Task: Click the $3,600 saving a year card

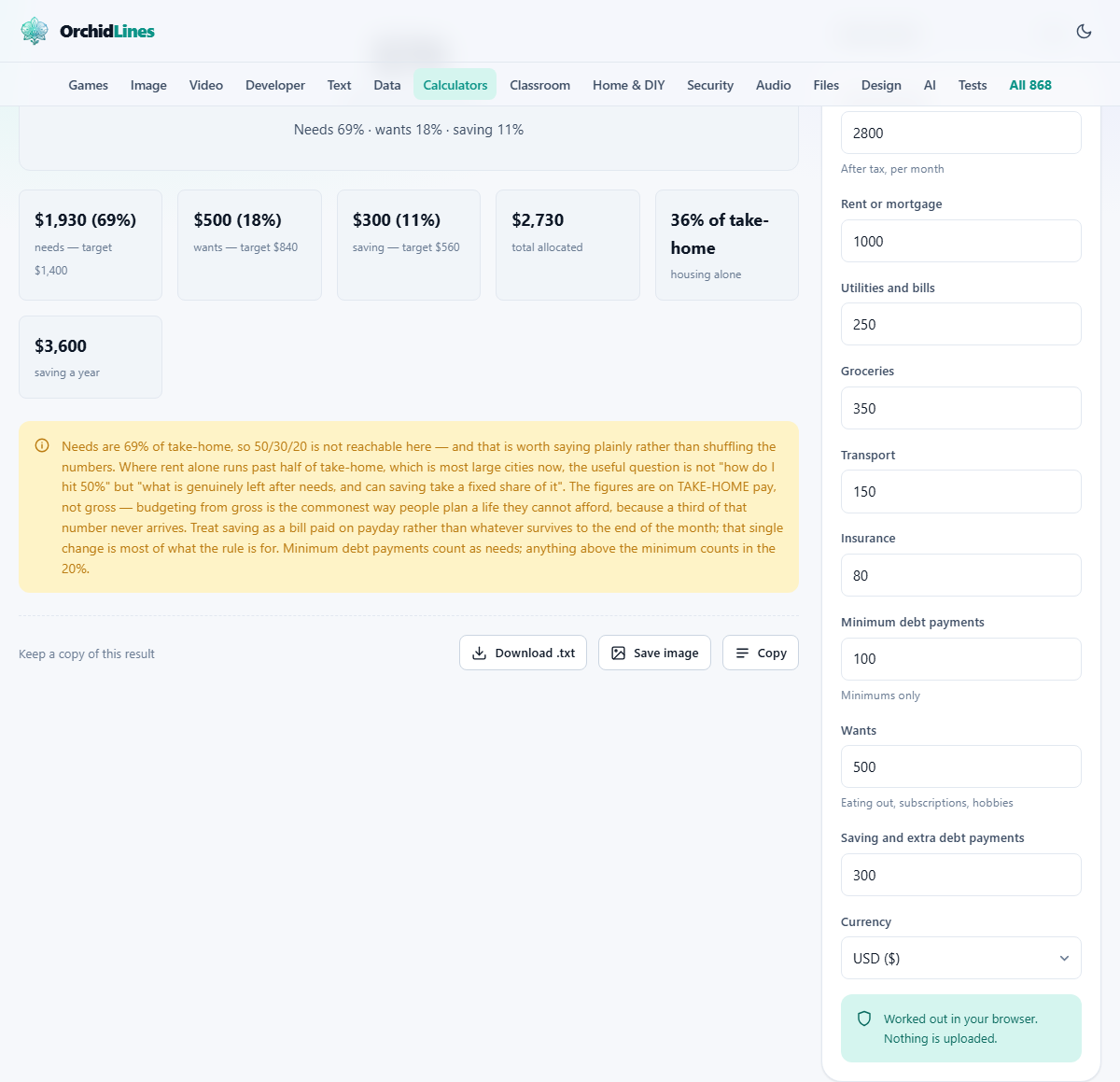Action: coord(91,357)
